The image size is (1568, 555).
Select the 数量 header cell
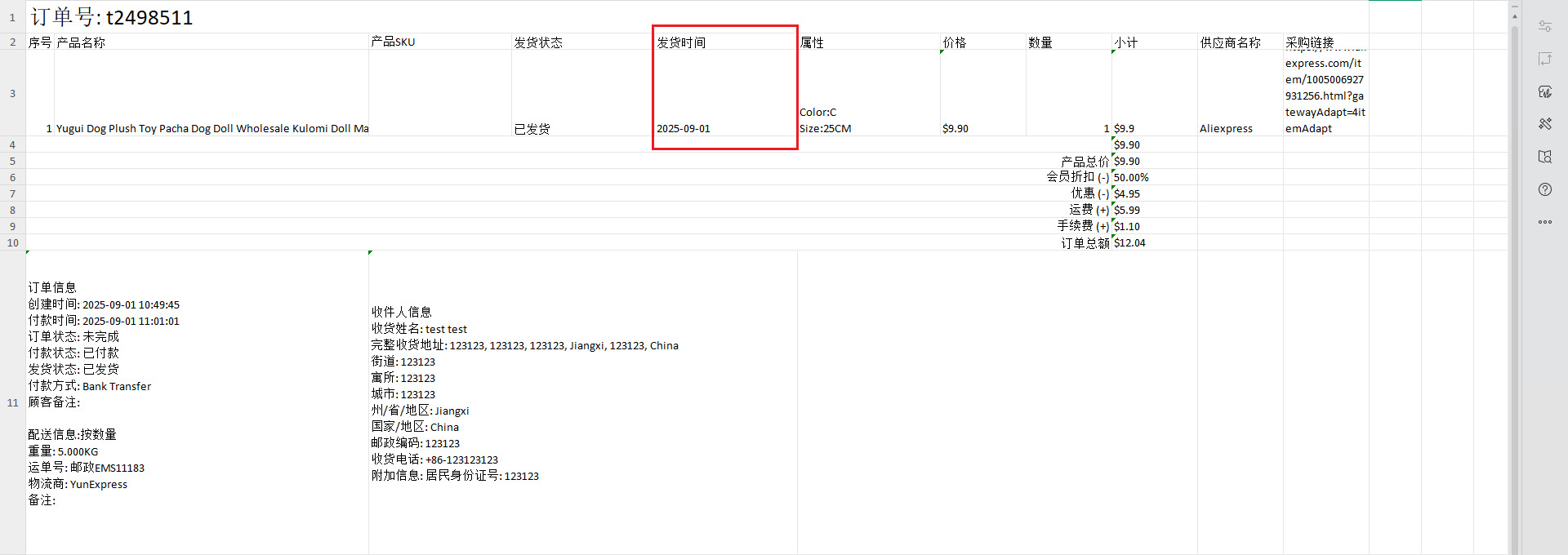[x=1069, y=42]
